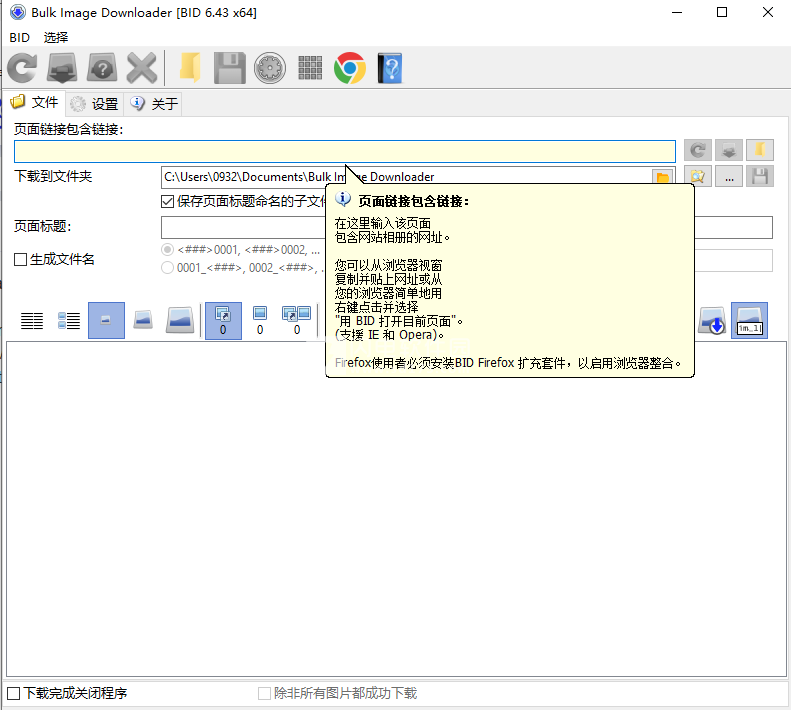This screenshot has height=710, width=791.
Task: Click orange browse folder icon in path field
Action: (663, 177)
